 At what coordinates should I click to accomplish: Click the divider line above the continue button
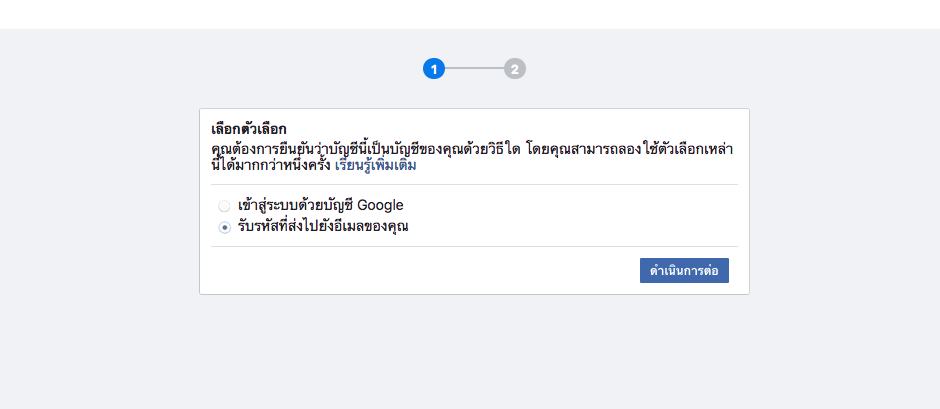click(474, 246)
